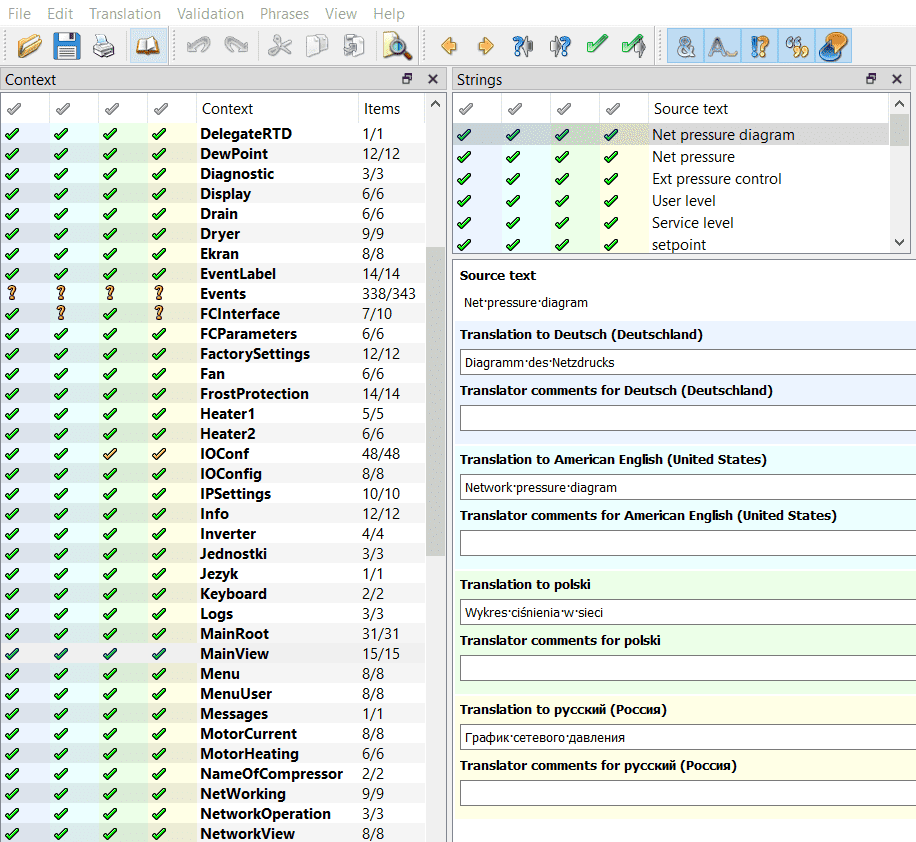The width and height of the screenshot is (916, 842).
Task: Sort by the Context column header
Action: tap(277, 109)
